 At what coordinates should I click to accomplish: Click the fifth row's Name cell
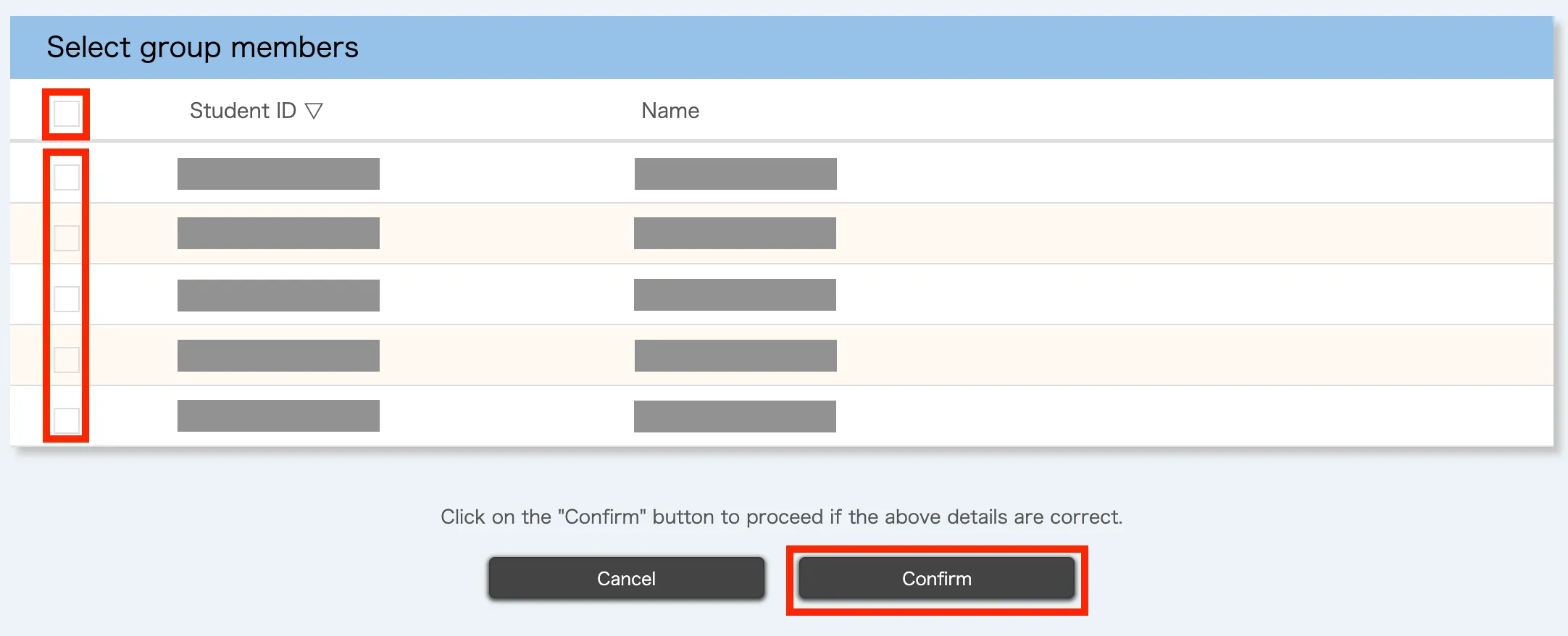click(x=735, y=417)
